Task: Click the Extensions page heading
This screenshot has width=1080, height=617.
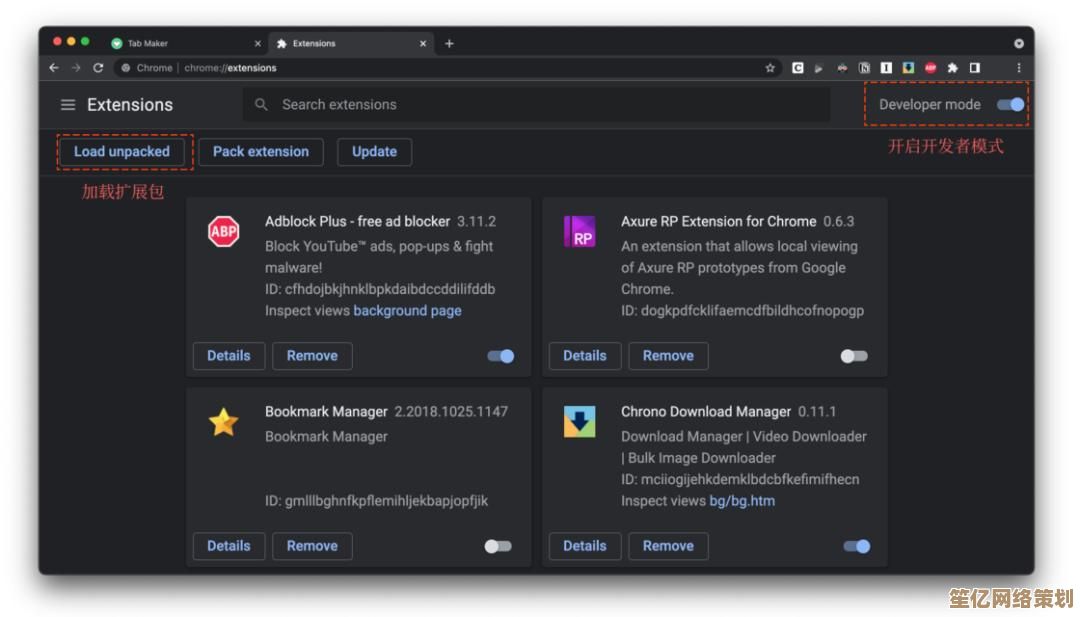Action: click(130, 105)
